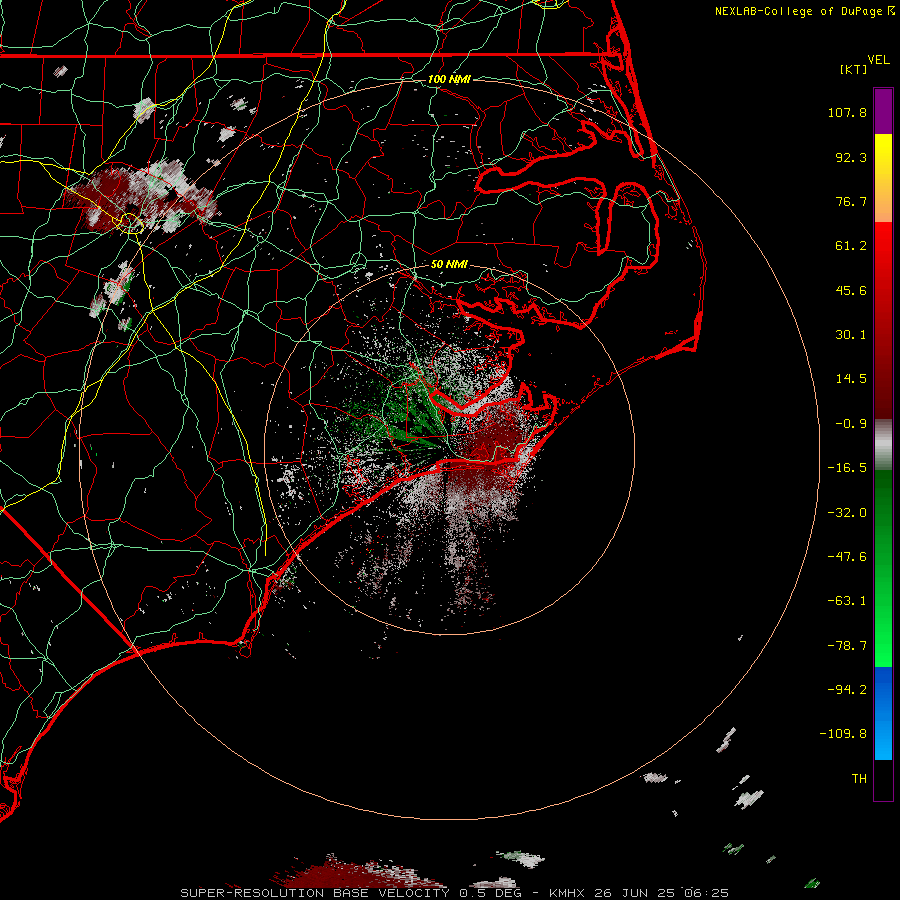Click the -109.8 velocity scale value
This screenshot has width=900, height=900.
coord(844,734)
